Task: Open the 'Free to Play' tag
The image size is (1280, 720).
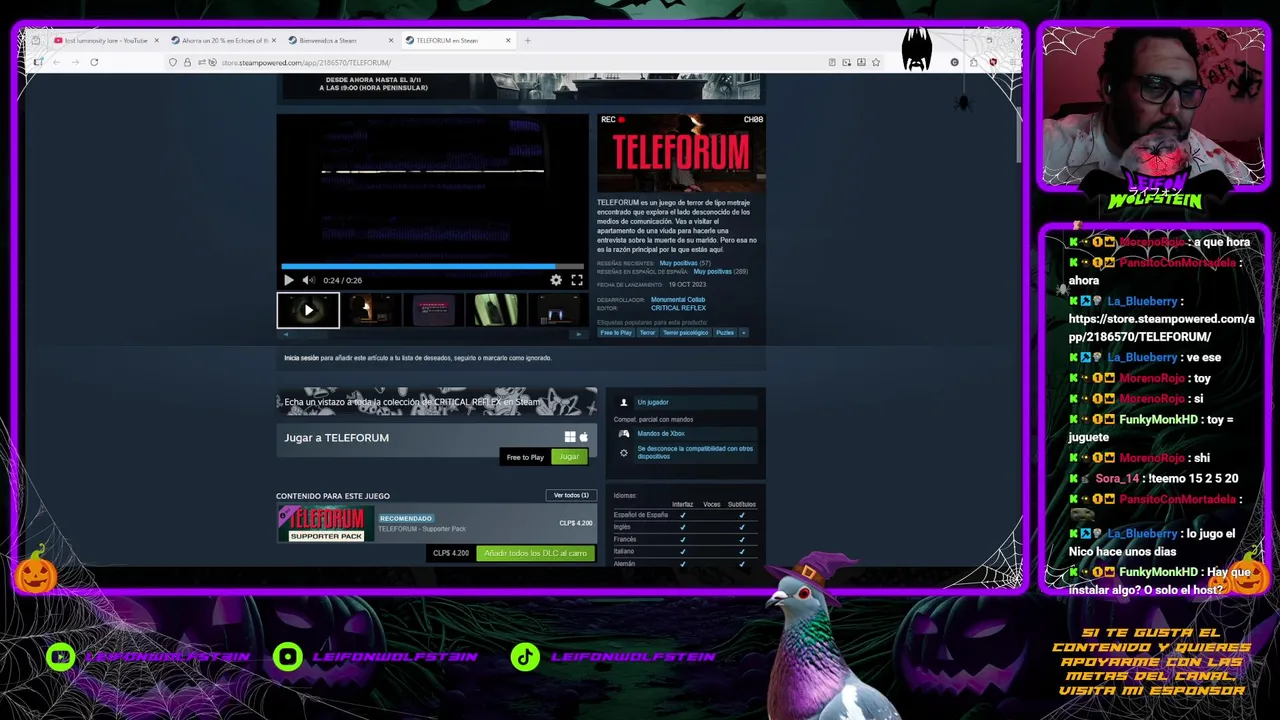Action: (x=616, y=333)
